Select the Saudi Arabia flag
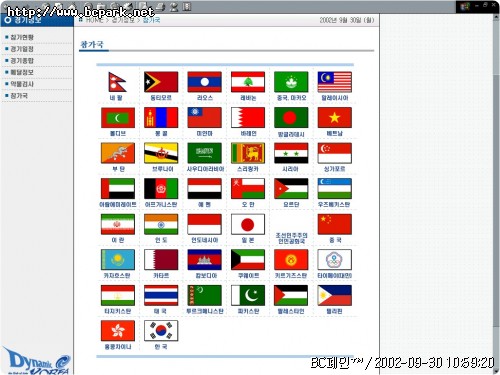Screen dimensions: 500x375 204,153
